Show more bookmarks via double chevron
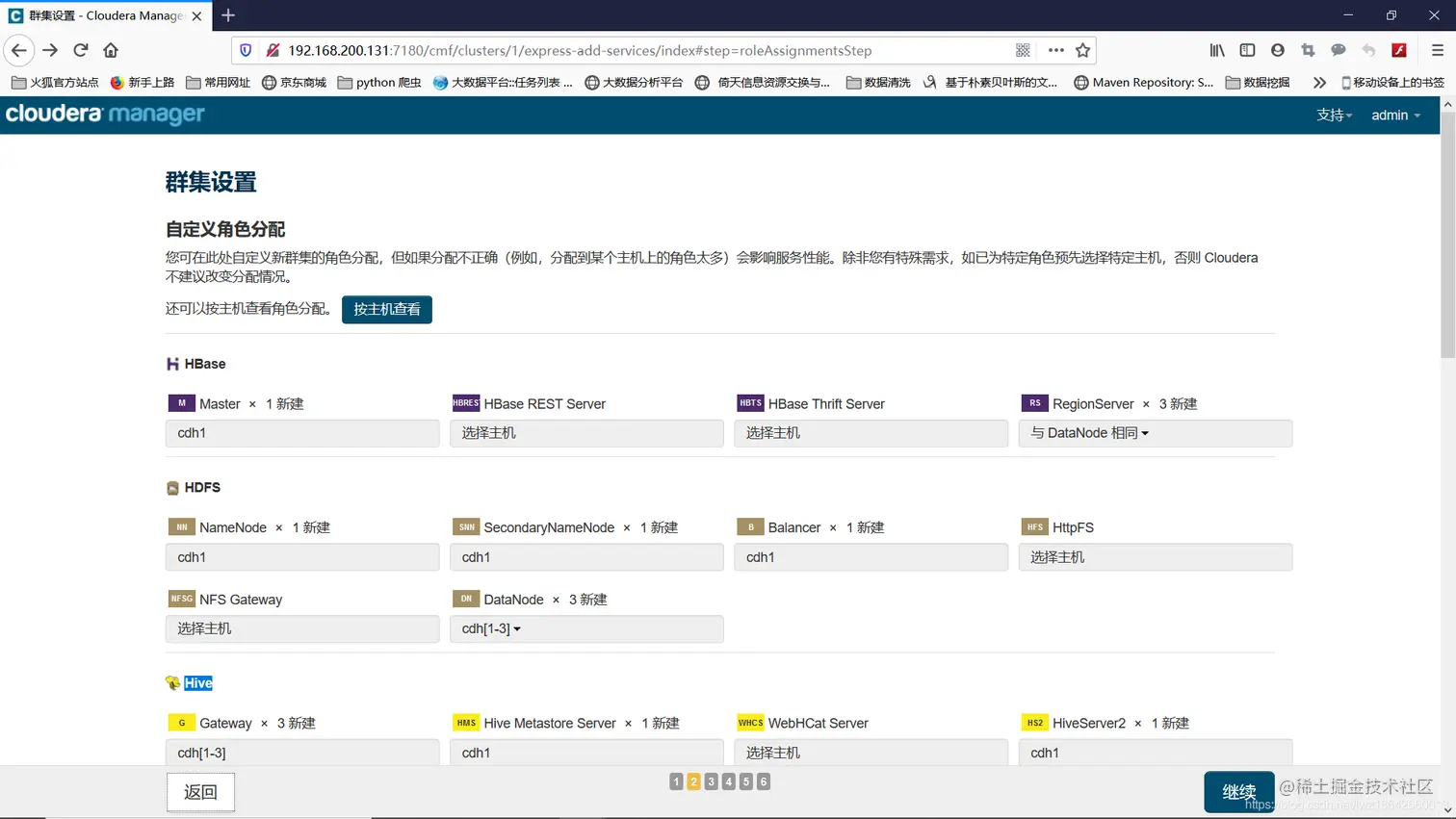Screen dimensions: 1456x819 (x=1319, y=83)
